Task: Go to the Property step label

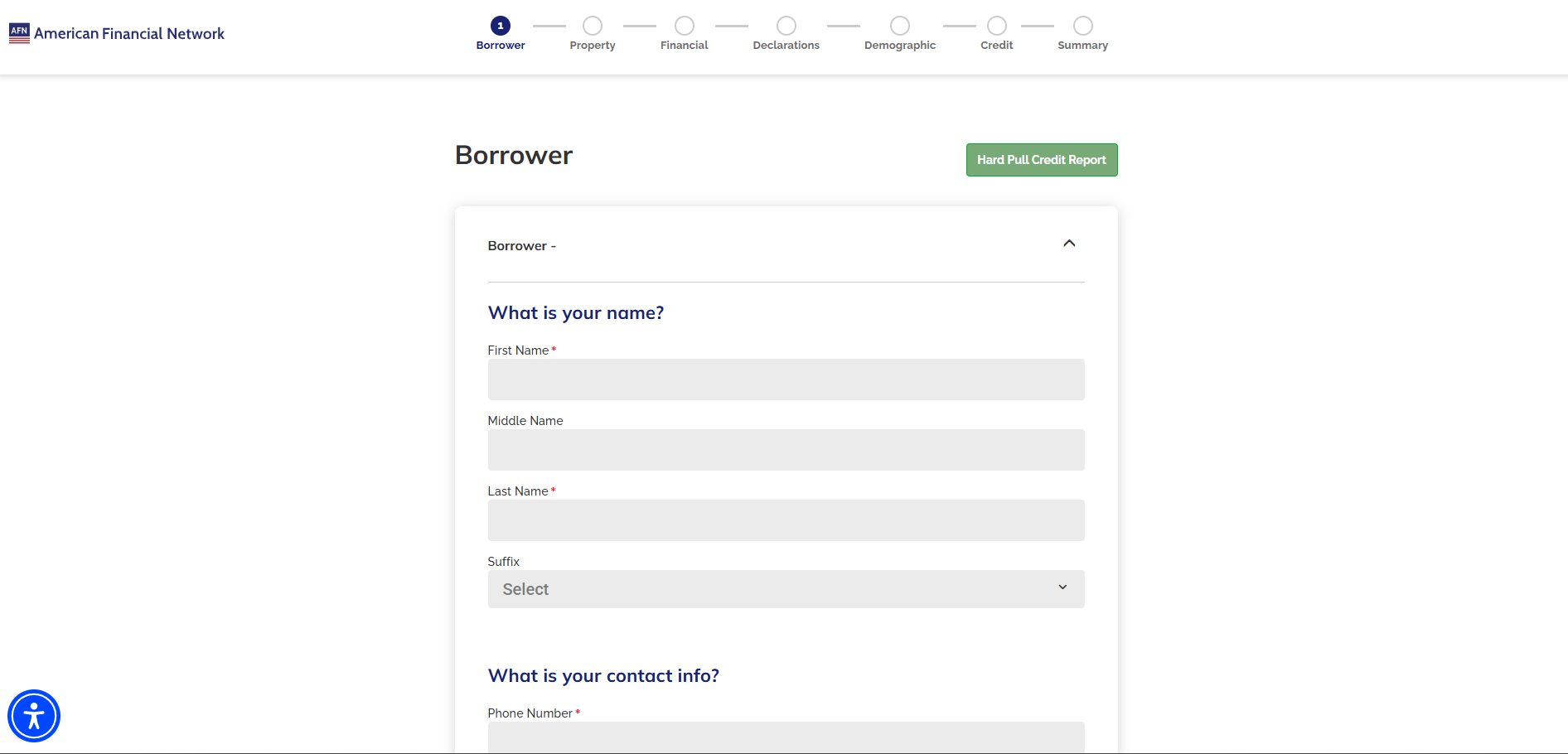Action: (593, 46)
